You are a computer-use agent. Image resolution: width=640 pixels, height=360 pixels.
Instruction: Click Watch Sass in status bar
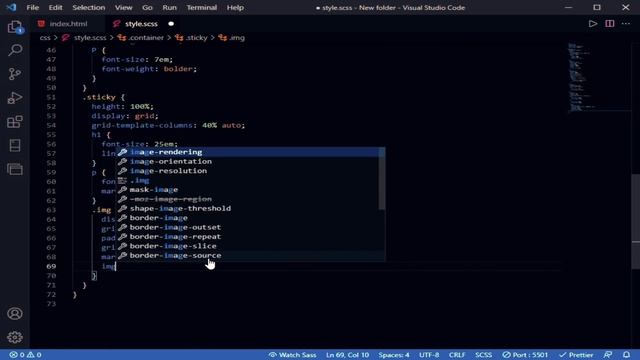292,355
